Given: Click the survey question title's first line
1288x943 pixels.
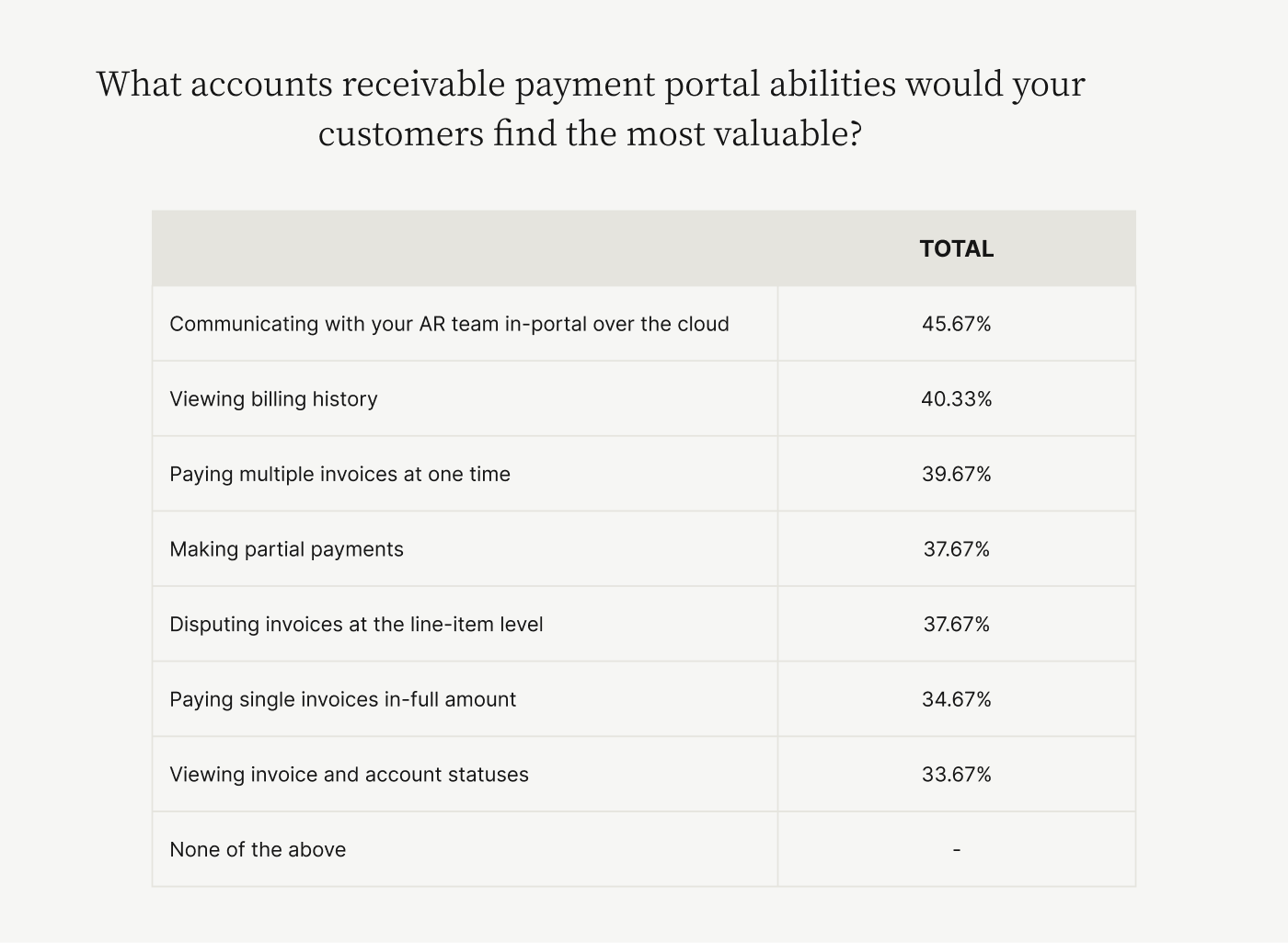Looking at the screenshot, I should pos(591,84).
